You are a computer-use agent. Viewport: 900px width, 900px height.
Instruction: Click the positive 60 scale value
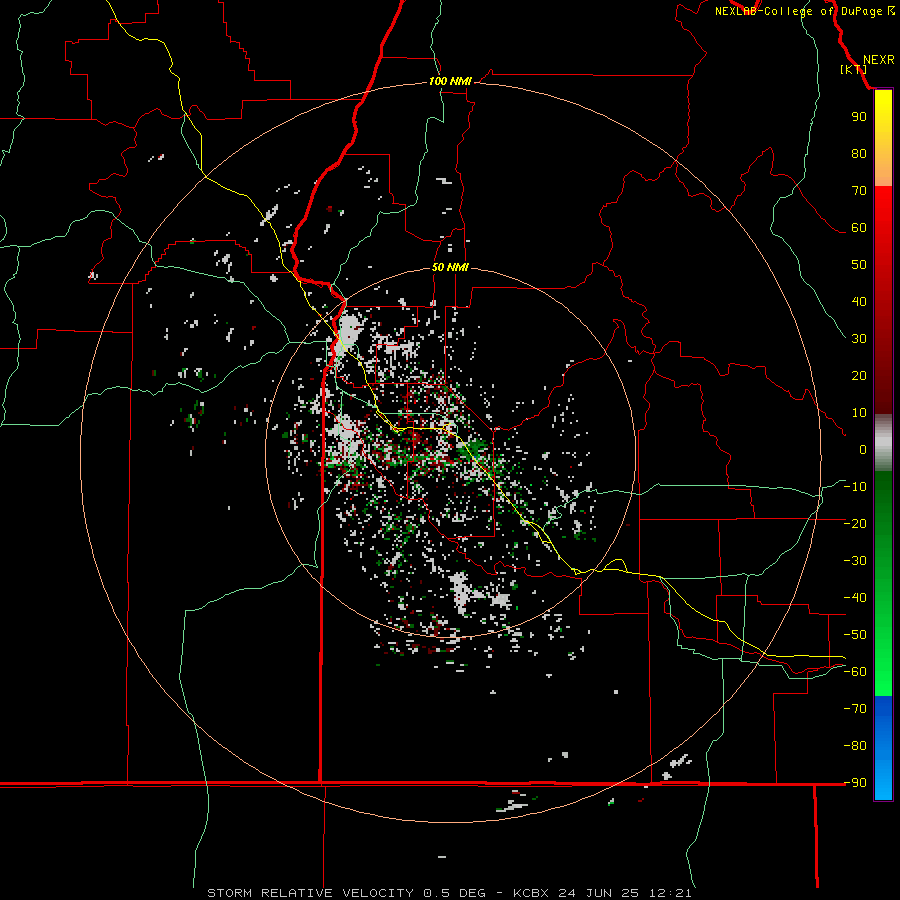coord(859,228)
